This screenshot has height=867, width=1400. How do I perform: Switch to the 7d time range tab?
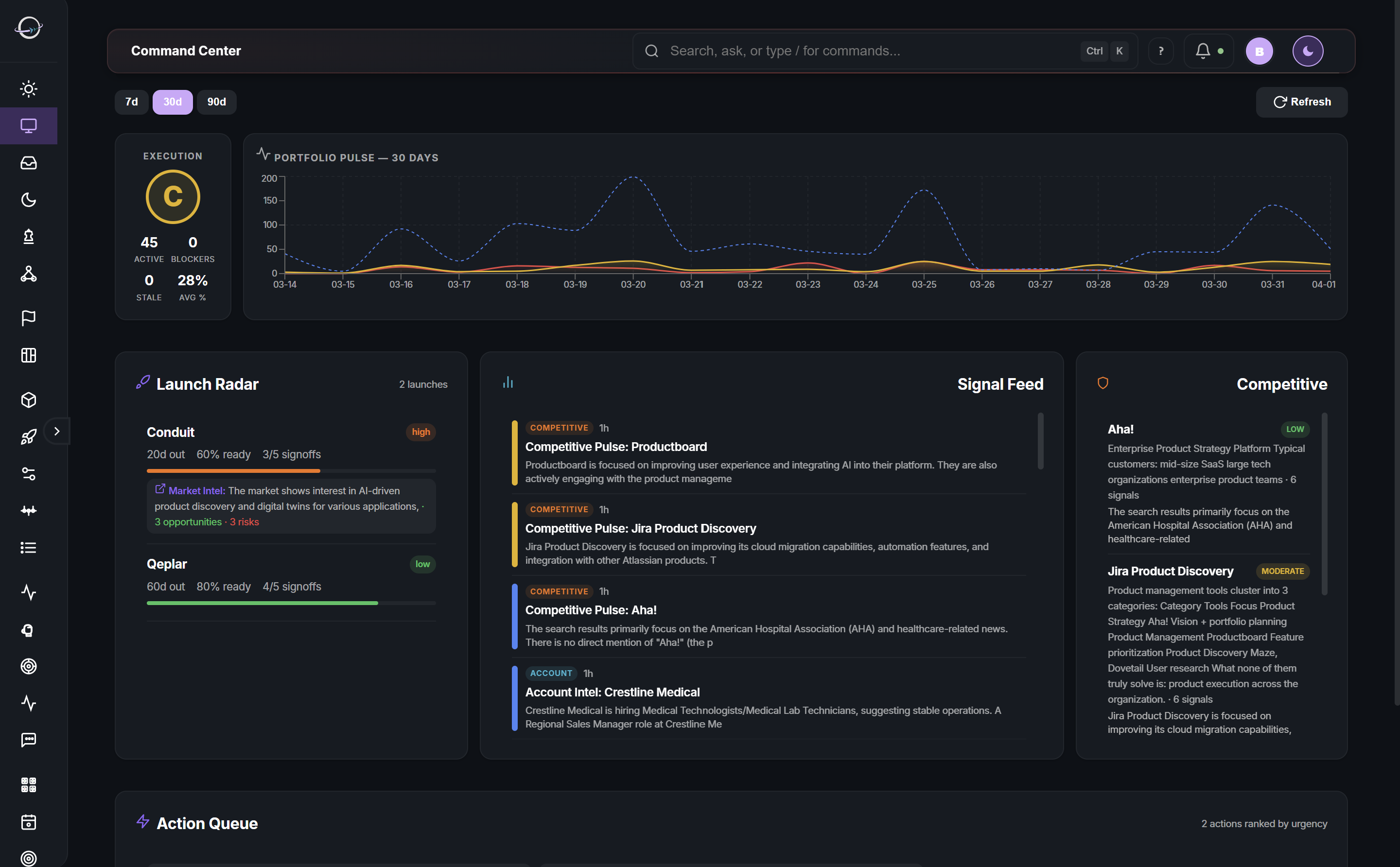pos(131,102)
